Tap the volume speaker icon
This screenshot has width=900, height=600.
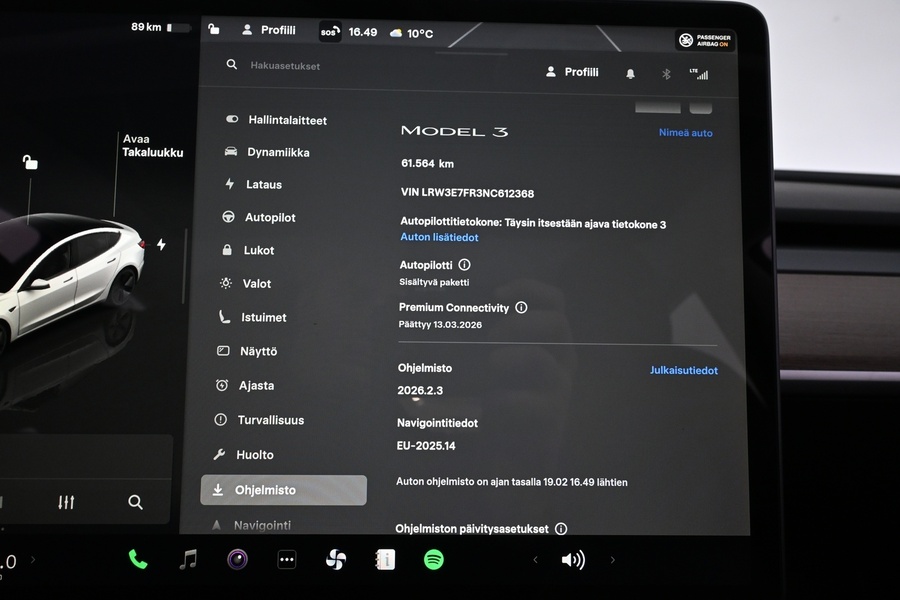click(572, 559)
